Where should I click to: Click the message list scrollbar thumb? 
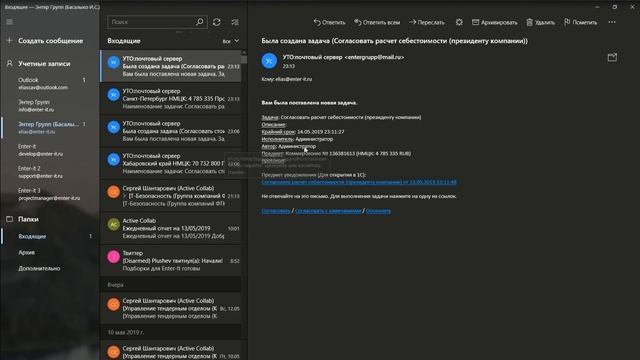244,59
